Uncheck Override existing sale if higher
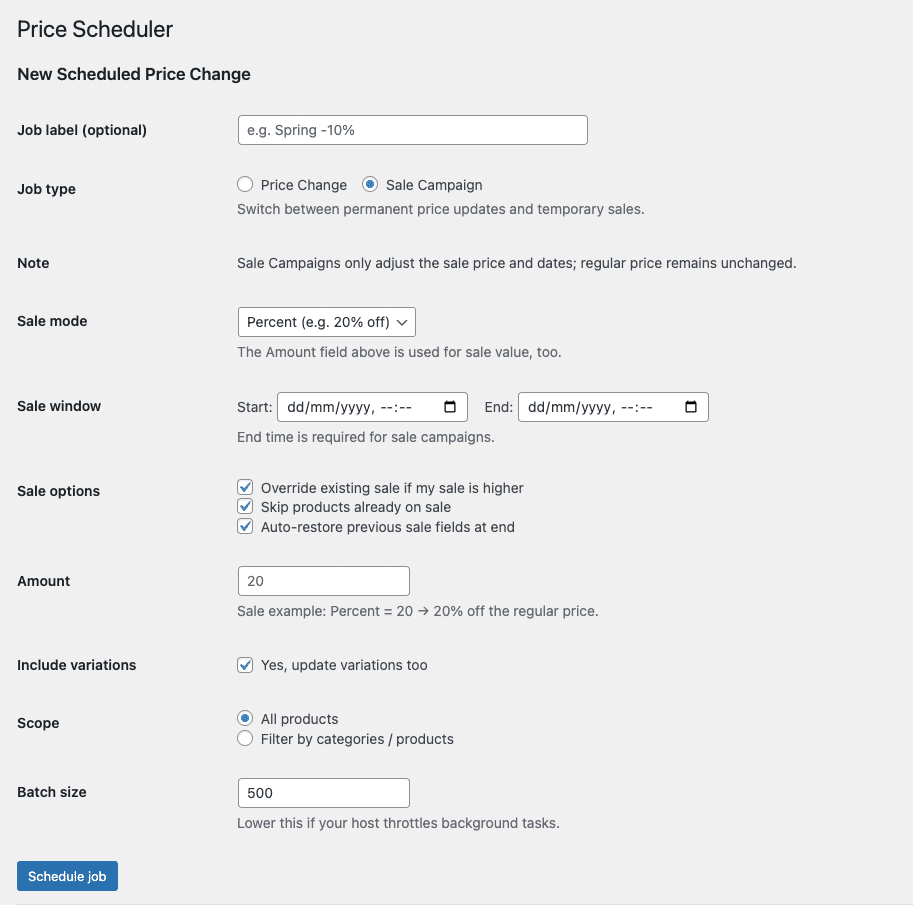 (x=245, y=487)
